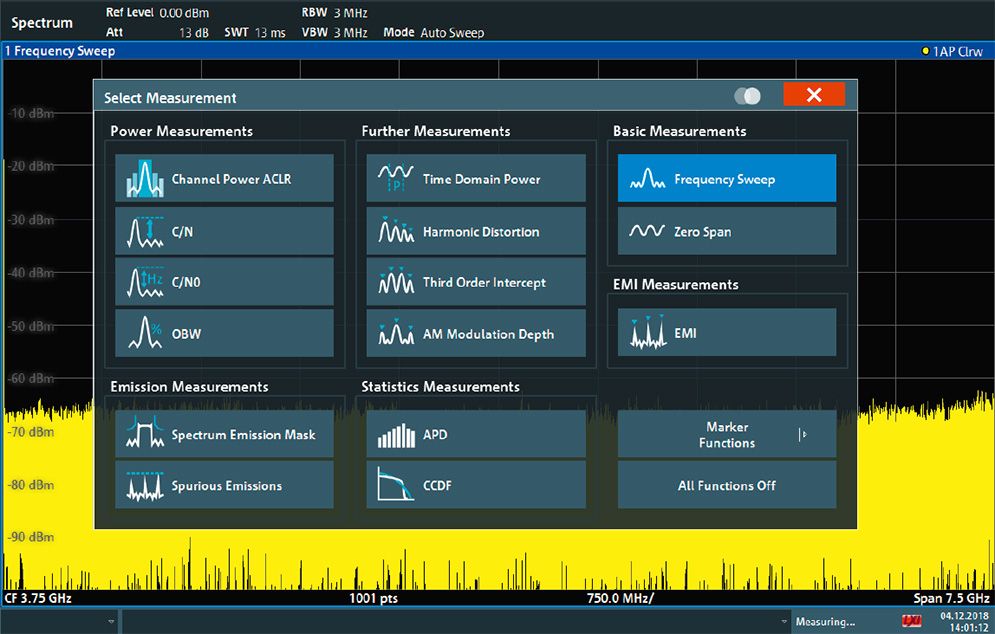
Task: Select the Channel Power ACLR measurement icon
Action: (145, 179)
